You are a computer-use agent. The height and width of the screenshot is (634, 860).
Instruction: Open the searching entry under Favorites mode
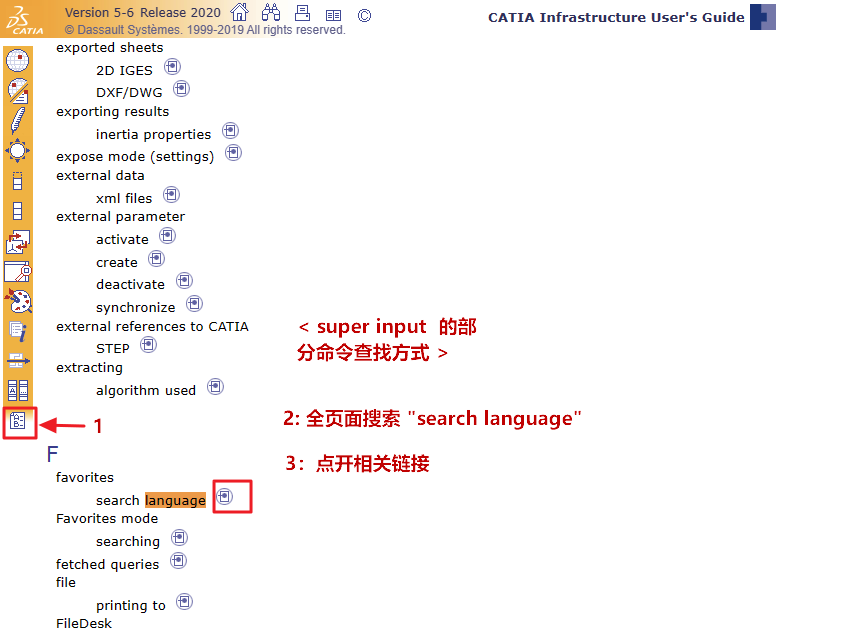tap(128, 541)
